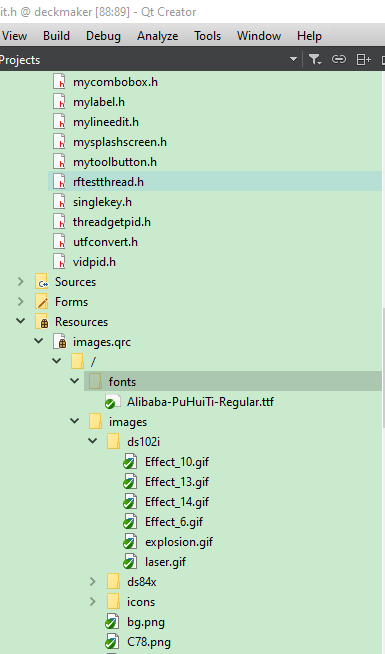
Task: Click the header icon of mycombobox.h
Action: (x=59, y=81)
